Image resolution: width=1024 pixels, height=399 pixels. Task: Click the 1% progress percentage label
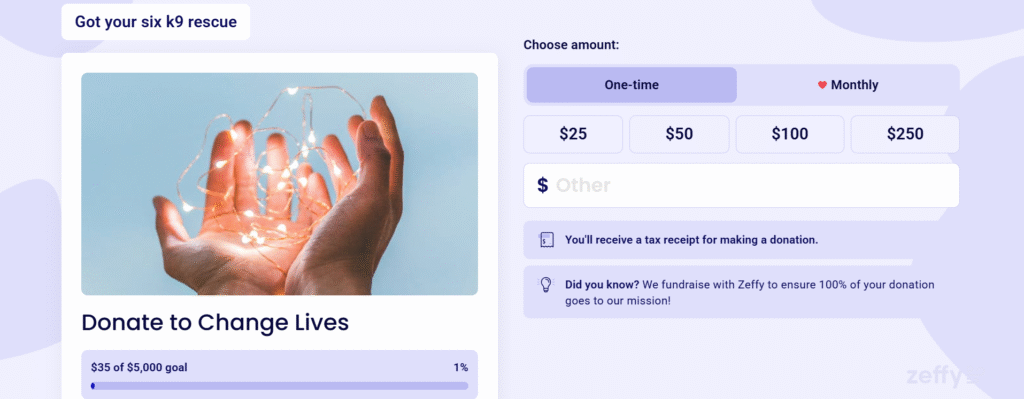pyautogui.click(x=461, y=368)
